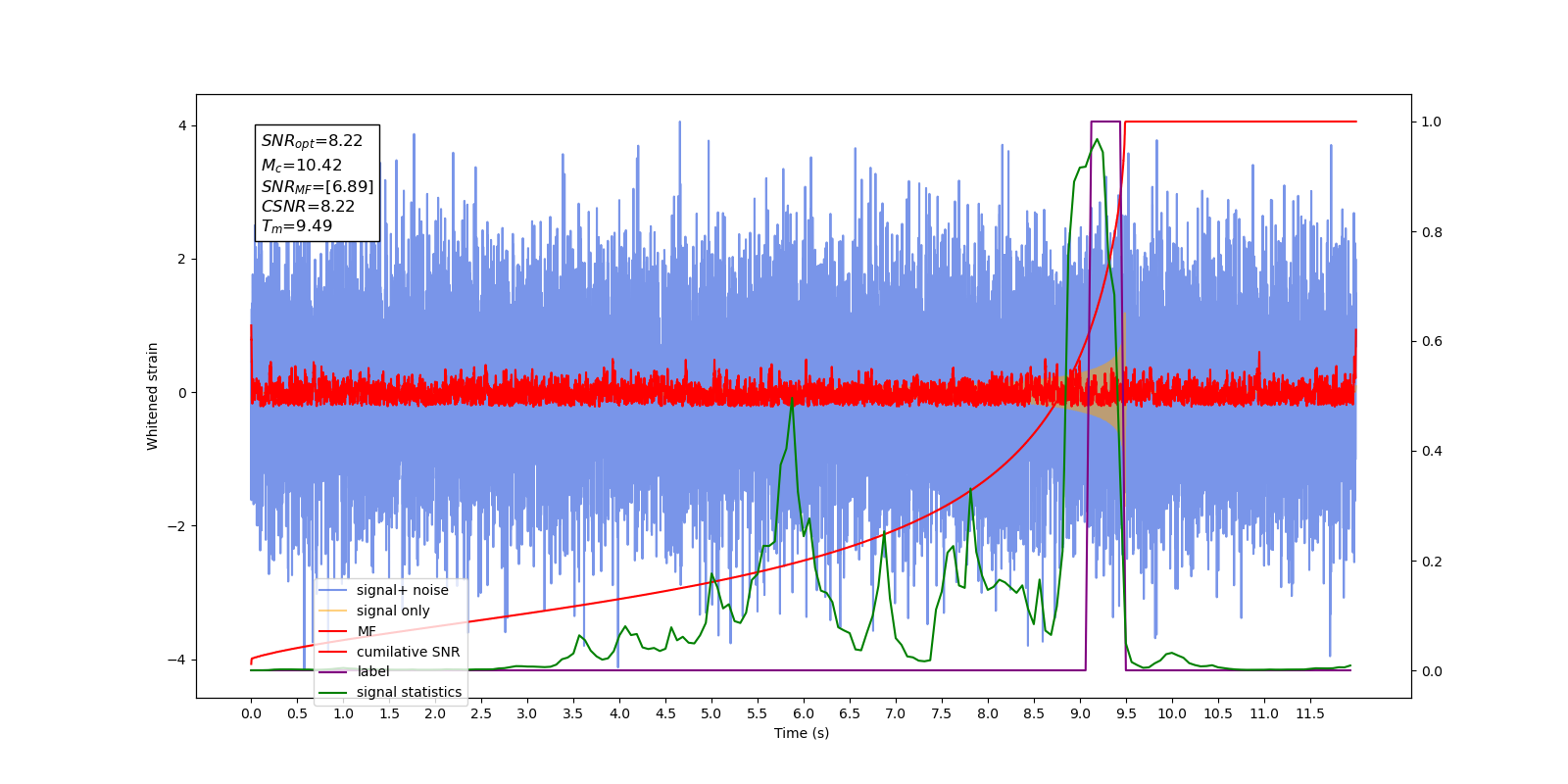Image resolution: width=1568 pixels, height=784 pixels.
Task: Click the x-axis tick label 0.5
Action: pos(297,713)
